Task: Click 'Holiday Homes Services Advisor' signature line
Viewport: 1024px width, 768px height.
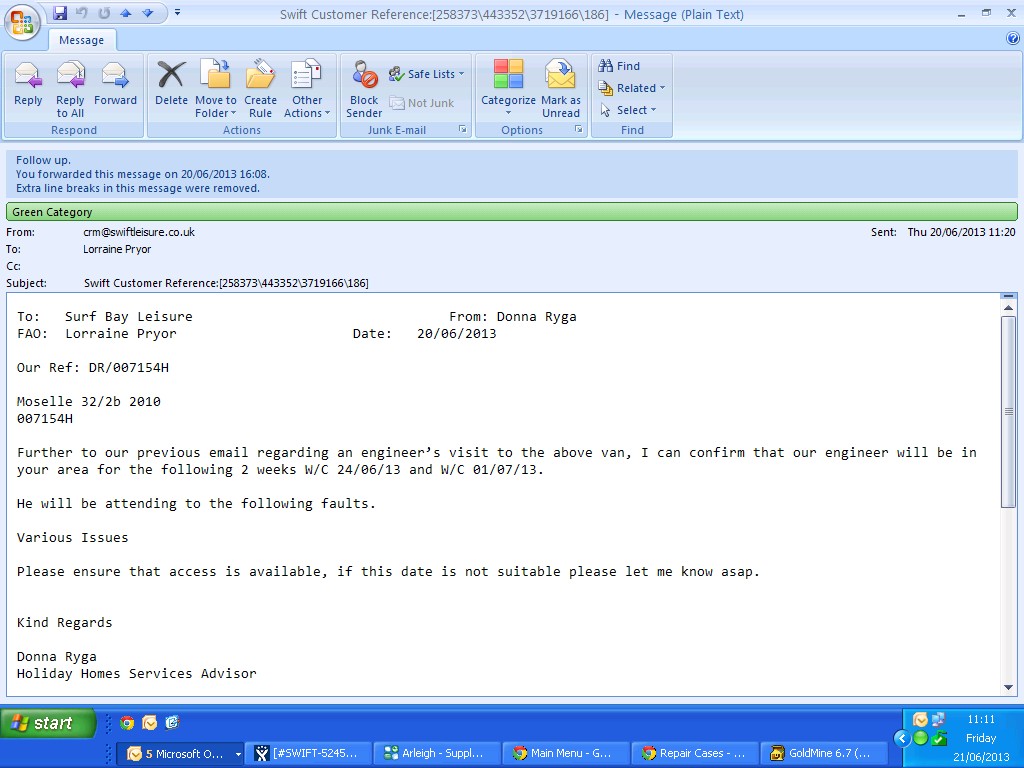Action: click(x=136, y=673)
